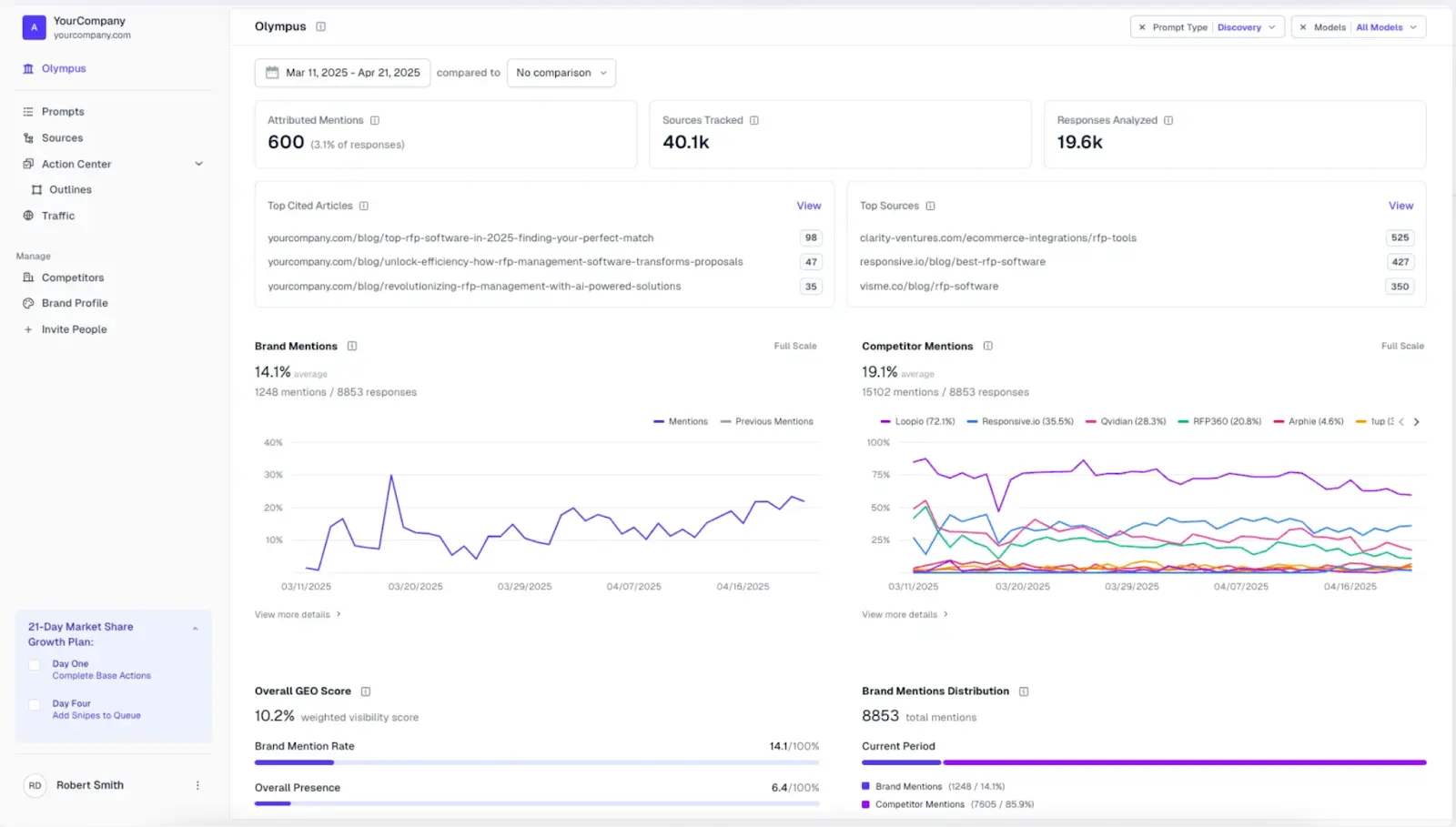Open the three-dot menu beside Robert Smith
The width and height of the screenshot is (1456, 827).
coord(197,785)
